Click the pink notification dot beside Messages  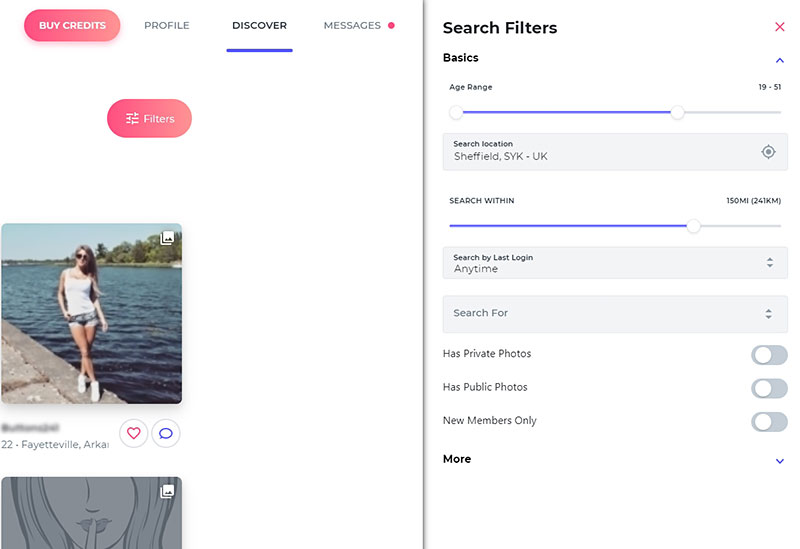391,26
